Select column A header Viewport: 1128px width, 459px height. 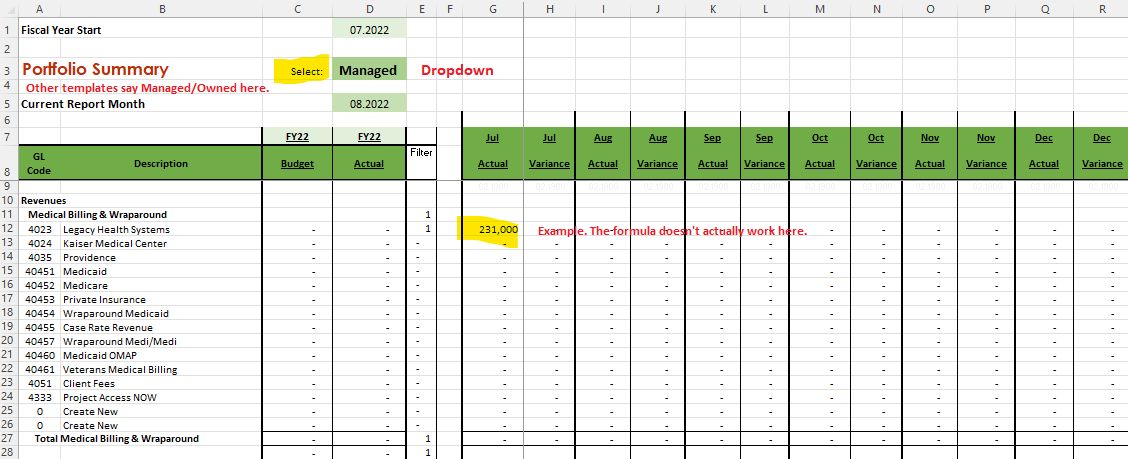pyautogui.click(x=39, y=8)
